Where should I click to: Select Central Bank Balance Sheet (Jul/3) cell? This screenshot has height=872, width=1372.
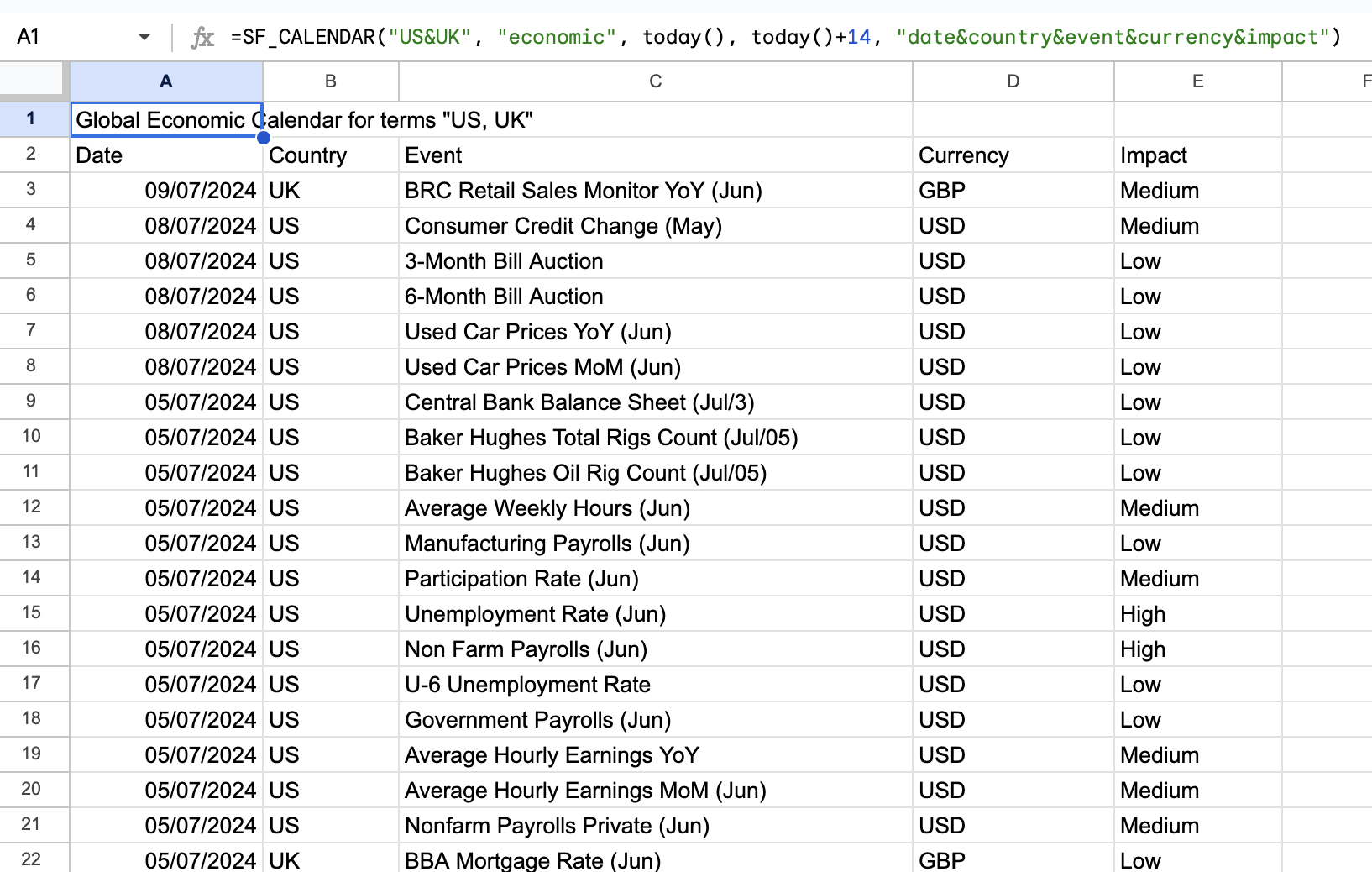[x=656, y=402]
